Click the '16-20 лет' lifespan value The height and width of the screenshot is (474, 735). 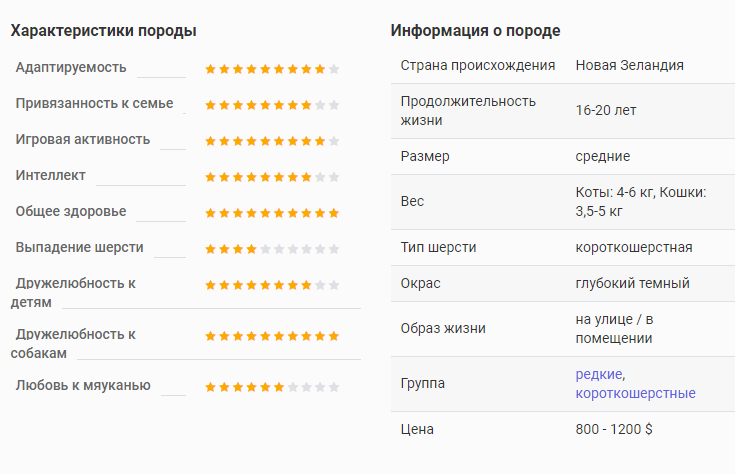click(x=606, y=111)
